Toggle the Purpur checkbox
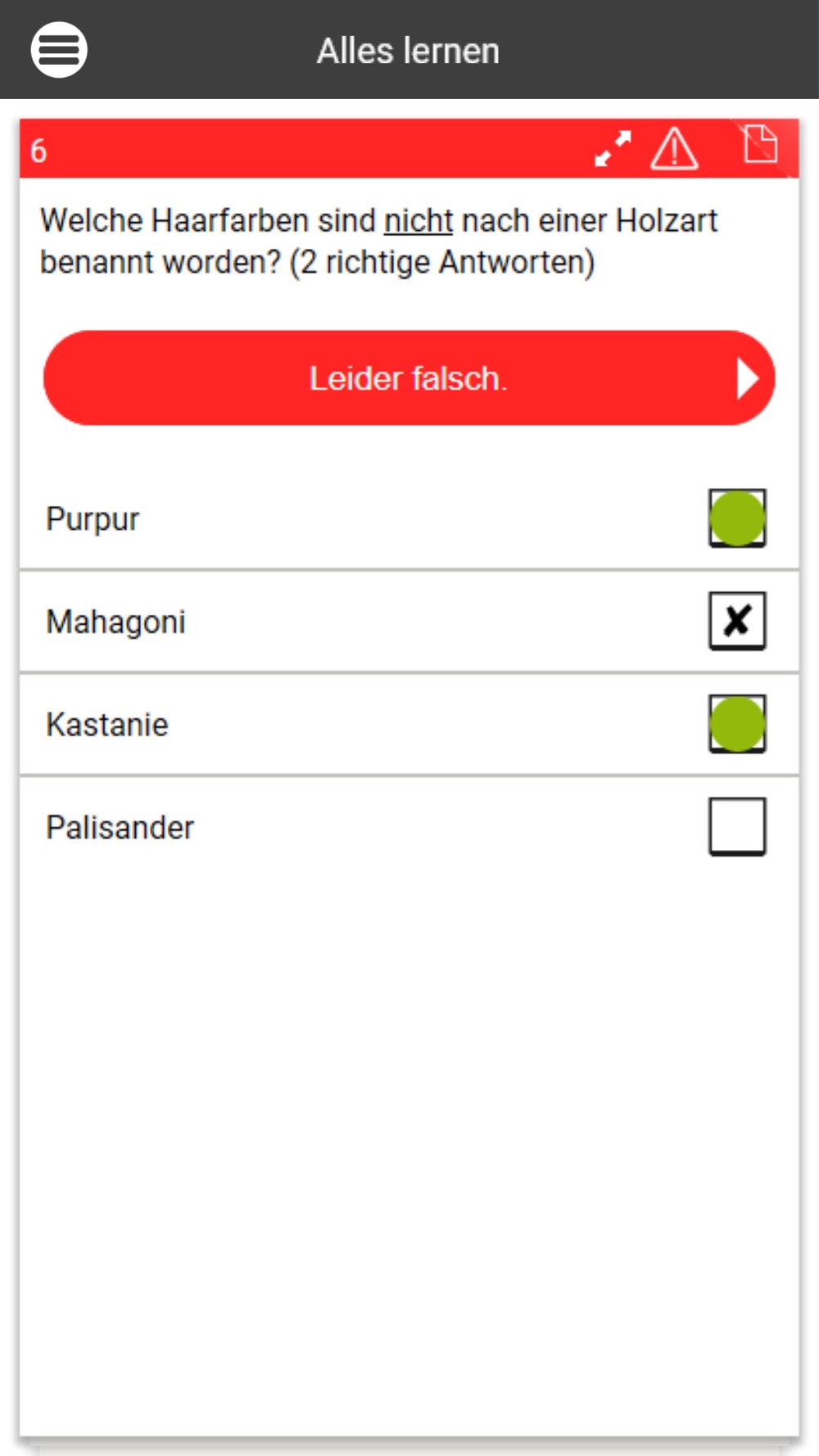 click(737, 518)
